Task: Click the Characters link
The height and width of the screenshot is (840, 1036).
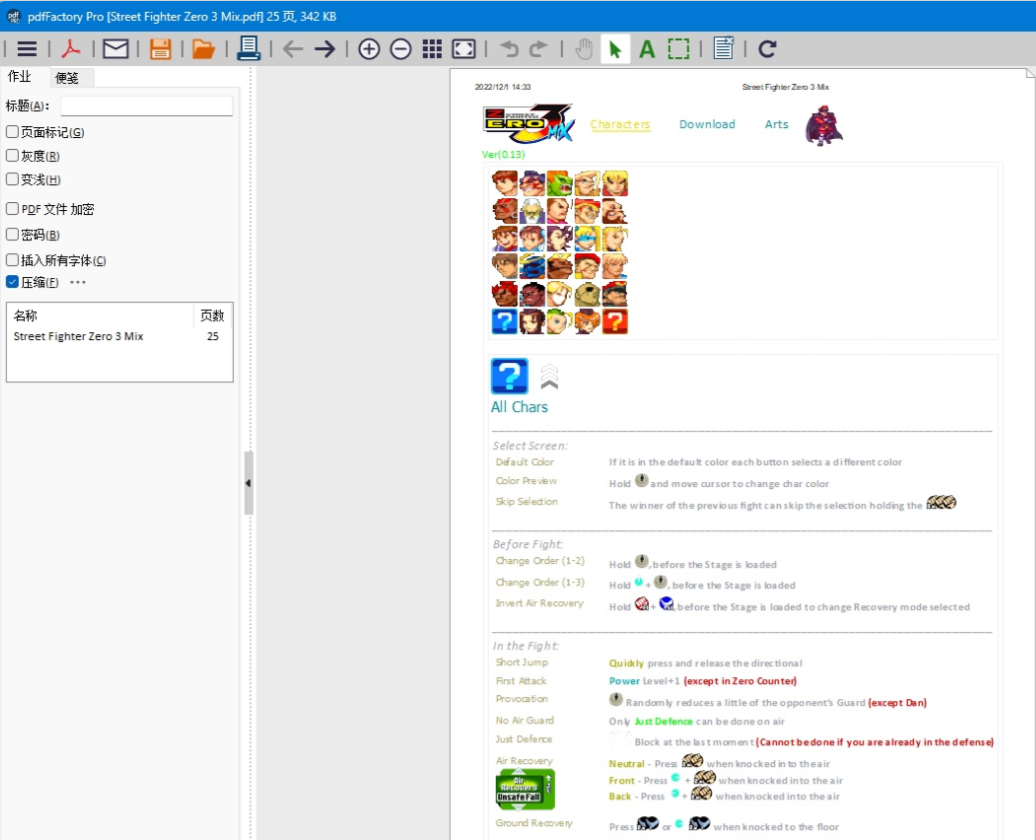Action: click(x=620, y=124)
